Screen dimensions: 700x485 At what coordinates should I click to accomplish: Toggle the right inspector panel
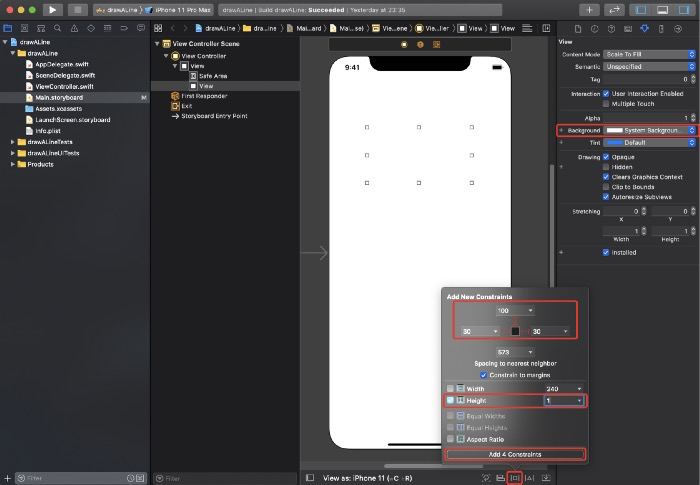point(683,9)
